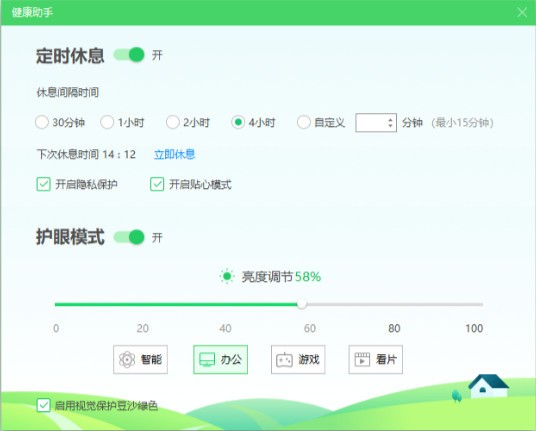Select the 游戏 mode button
Image resolution: width=536 pixels, height=431 pixels.
[298, 360]
